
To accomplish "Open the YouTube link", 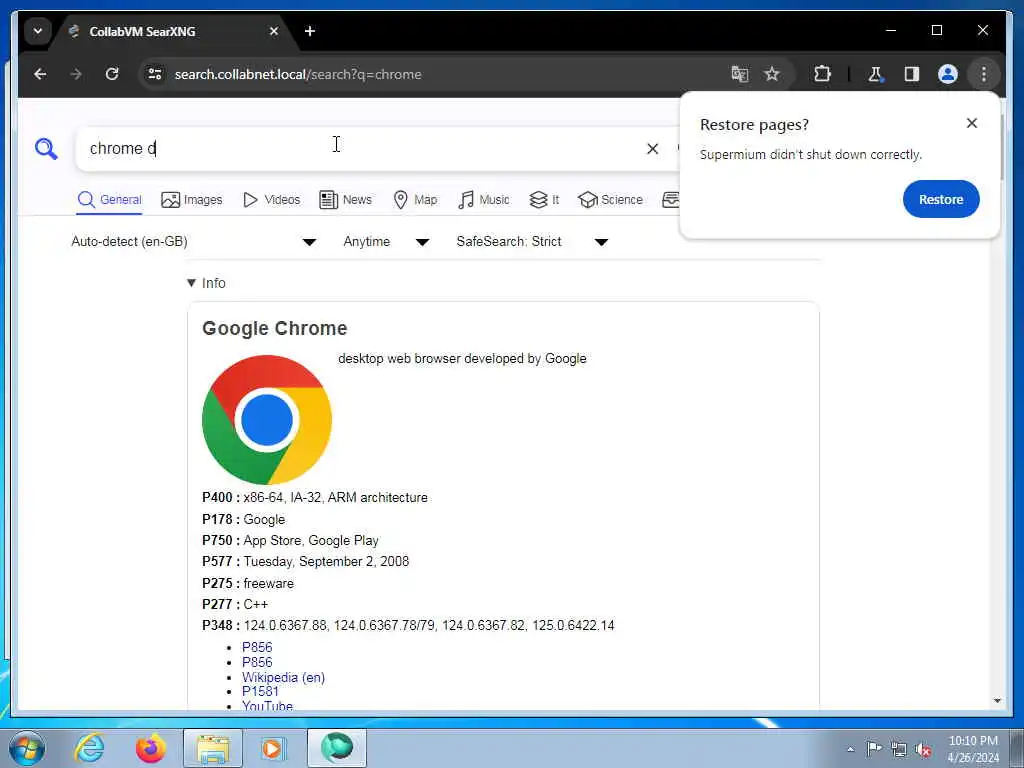I will 268,705.
